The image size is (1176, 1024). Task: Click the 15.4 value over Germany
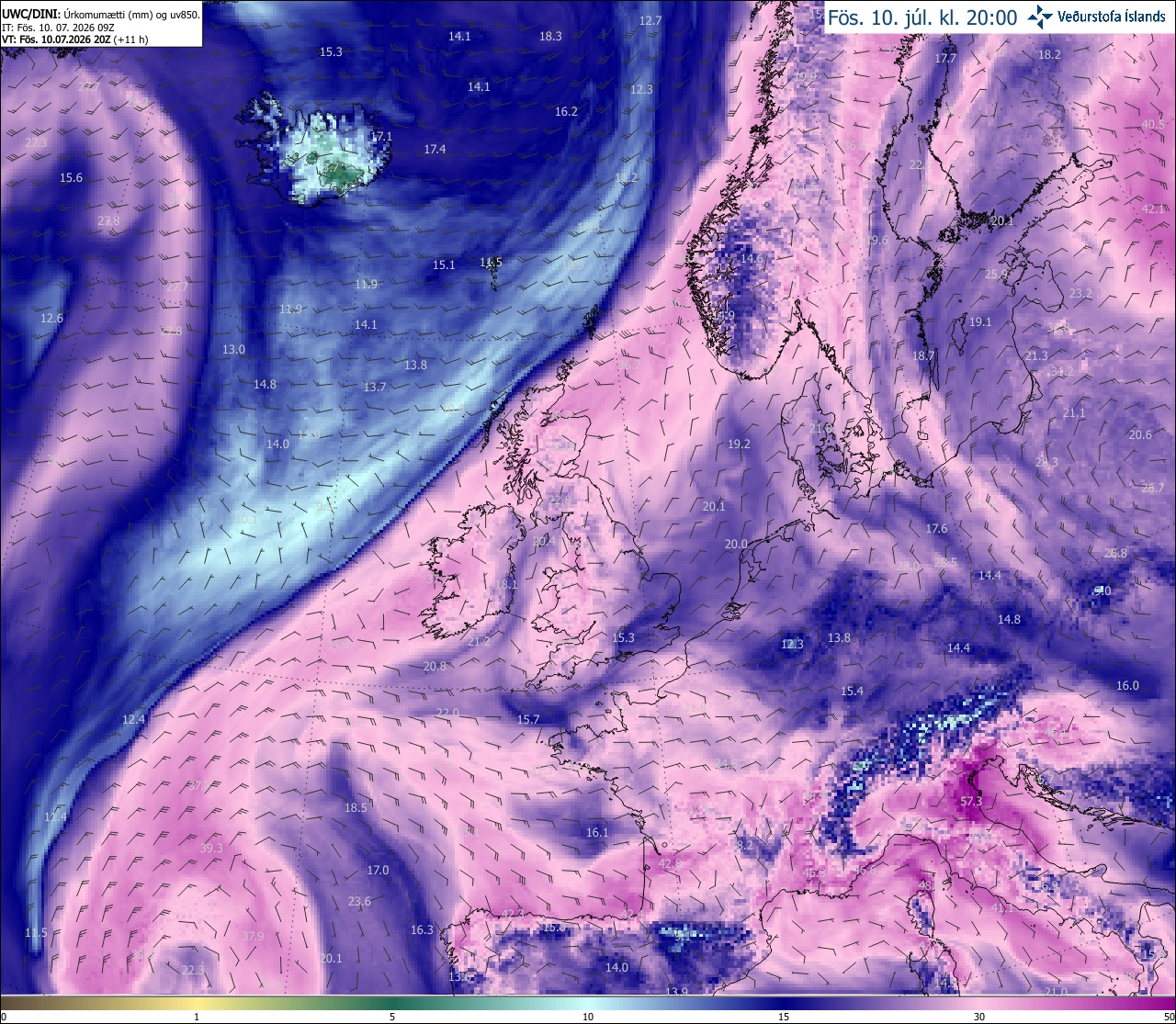tap(852, 691)
